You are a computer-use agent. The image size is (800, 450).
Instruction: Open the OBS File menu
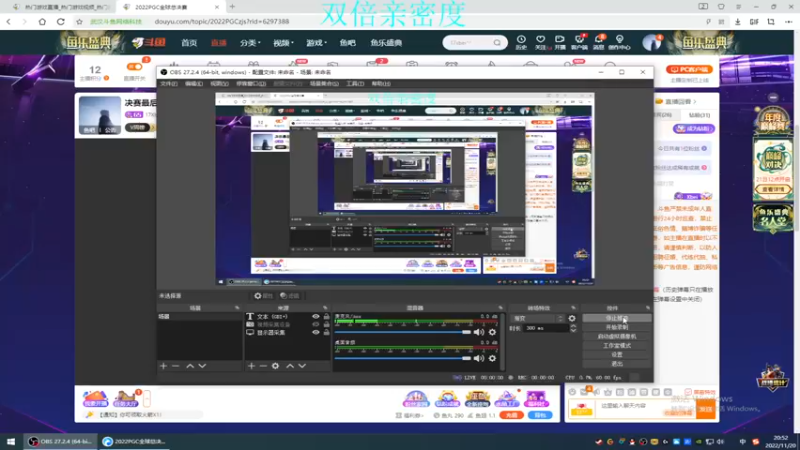click(x=169, y=84)
